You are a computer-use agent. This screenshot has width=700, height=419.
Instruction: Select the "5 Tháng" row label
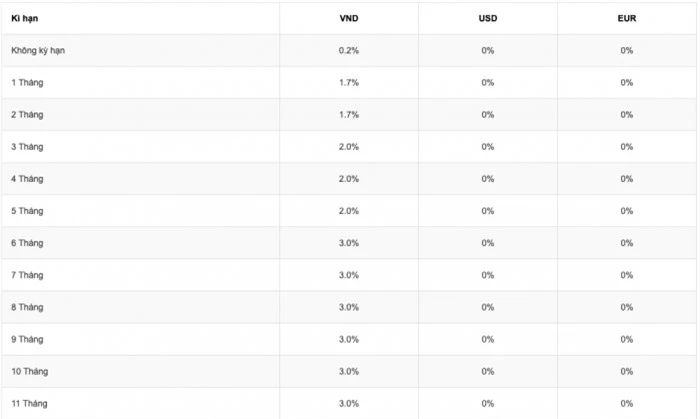coord(27,211)
